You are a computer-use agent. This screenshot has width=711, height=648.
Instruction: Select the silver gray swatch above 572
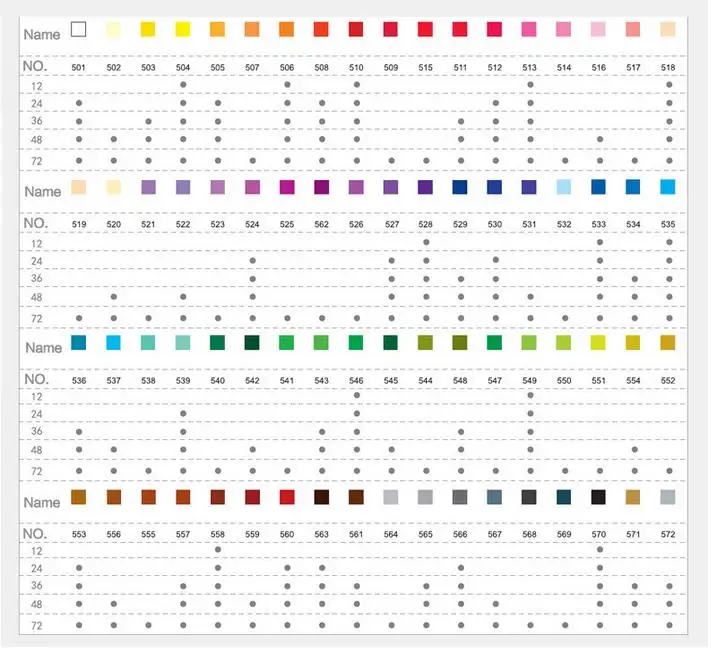pyautogui.click(x=668, y=497)
